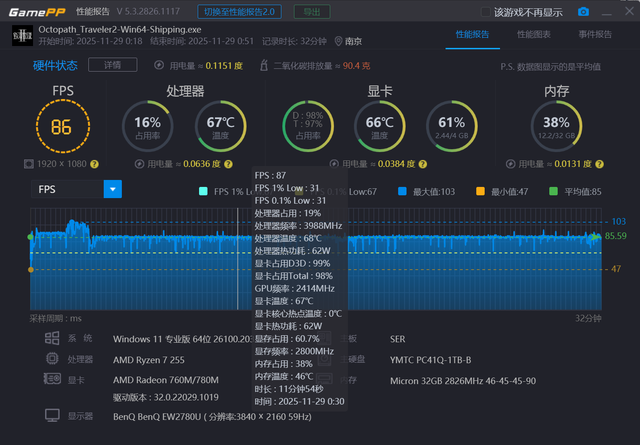640x445 pixels.
Task: Click the Octopath Traveler game thumbnail
Action: pos(22,35)
